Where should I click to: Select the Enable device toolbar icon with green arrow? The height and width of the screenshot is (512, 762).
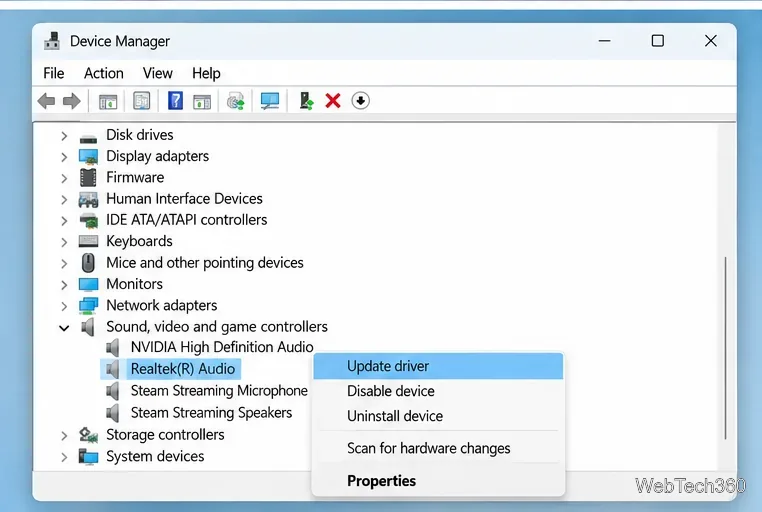click(x=306, y=101)
